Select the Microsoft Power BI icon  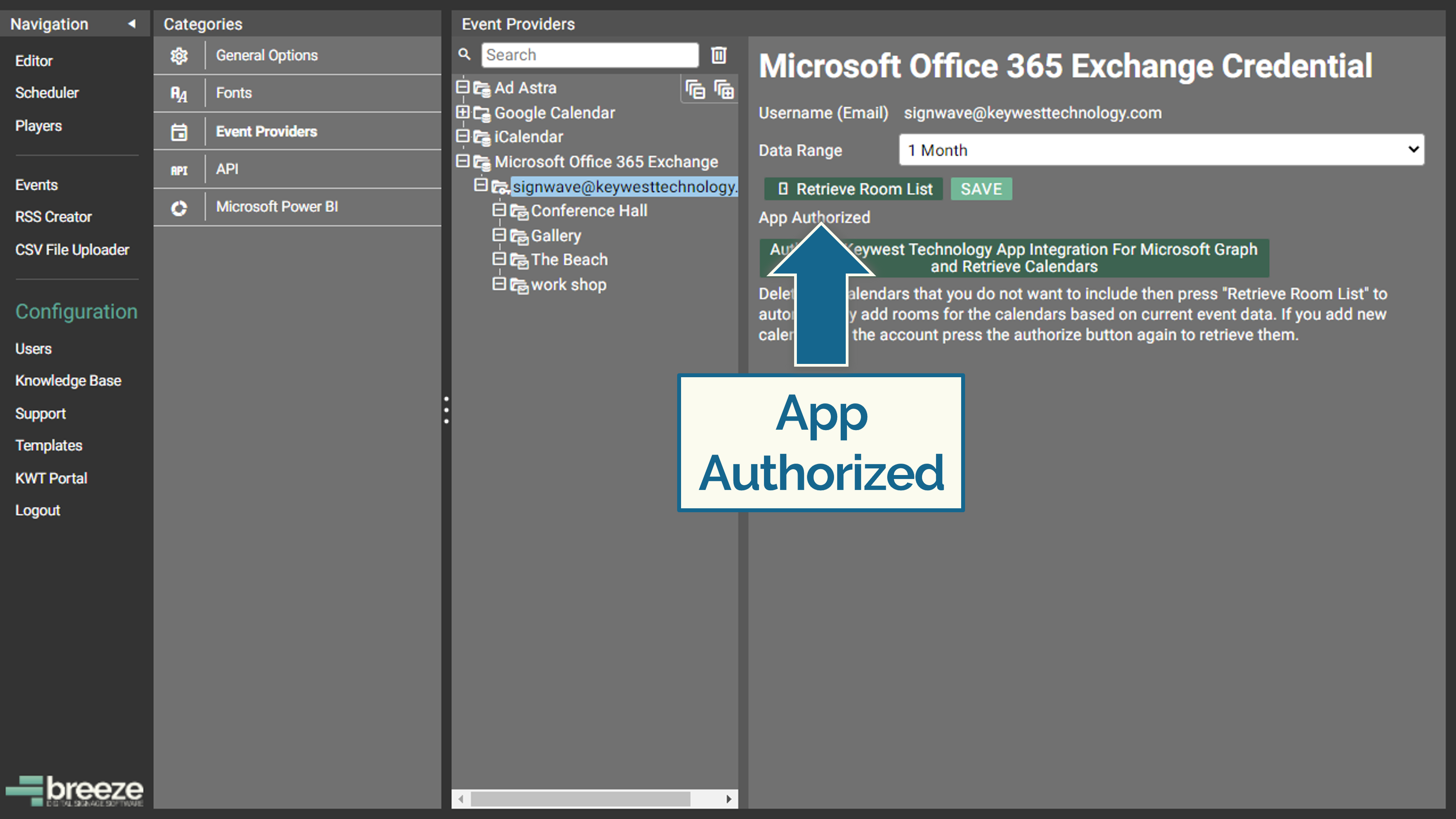click(x=179, y=208)
